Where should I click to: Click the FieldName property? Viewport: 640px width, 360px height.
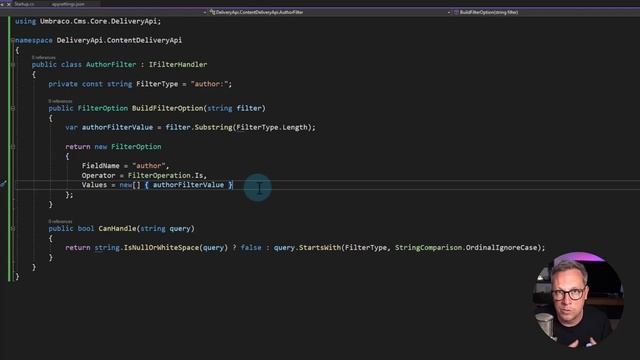pyautogui.click(x=100, y=166)
